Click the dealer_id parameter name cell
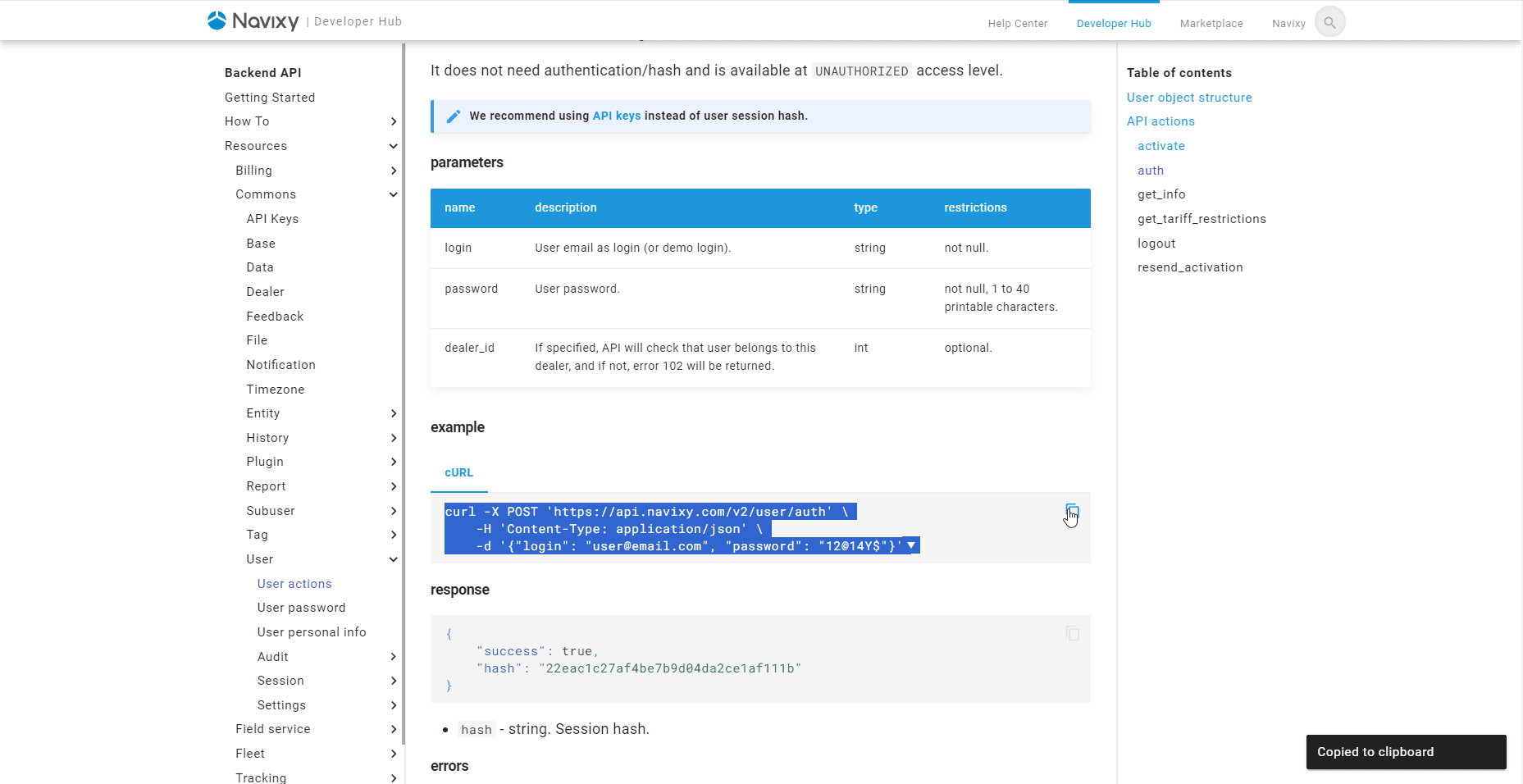Image resolution: width=1523 pixels, height=784 pixels. tap(469, 348)
